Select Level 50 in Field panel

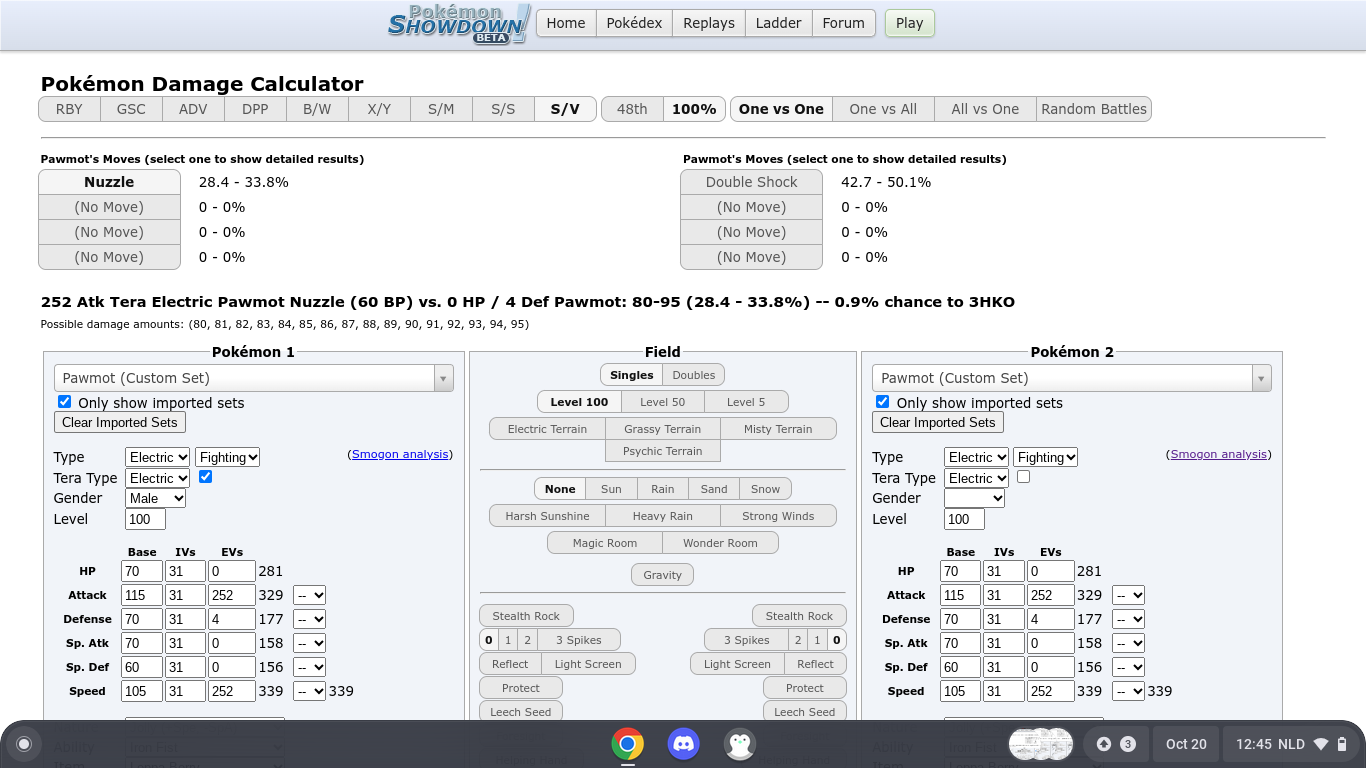pos(663,402)
